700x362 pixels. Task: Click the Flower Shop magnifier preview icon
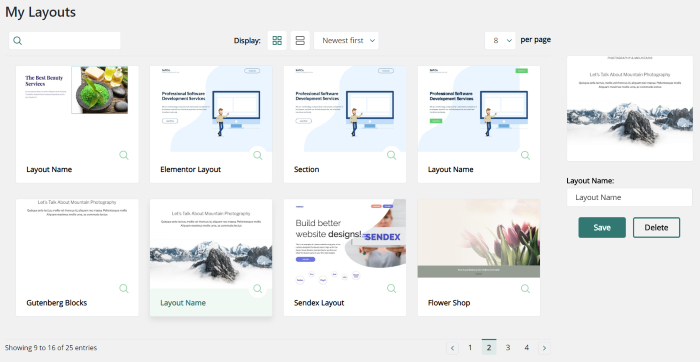(525, 288)
